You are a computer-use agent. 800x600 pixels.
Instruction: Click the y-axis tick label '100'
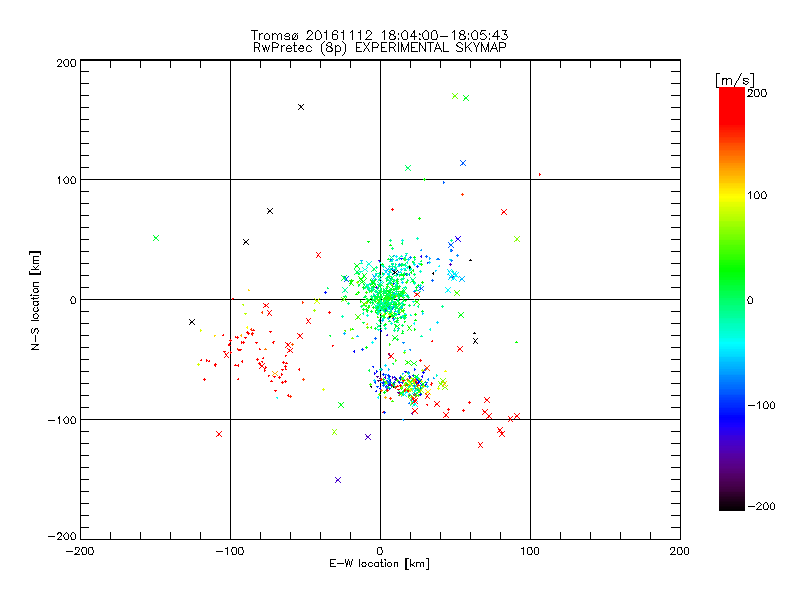(x=66, y=181)
